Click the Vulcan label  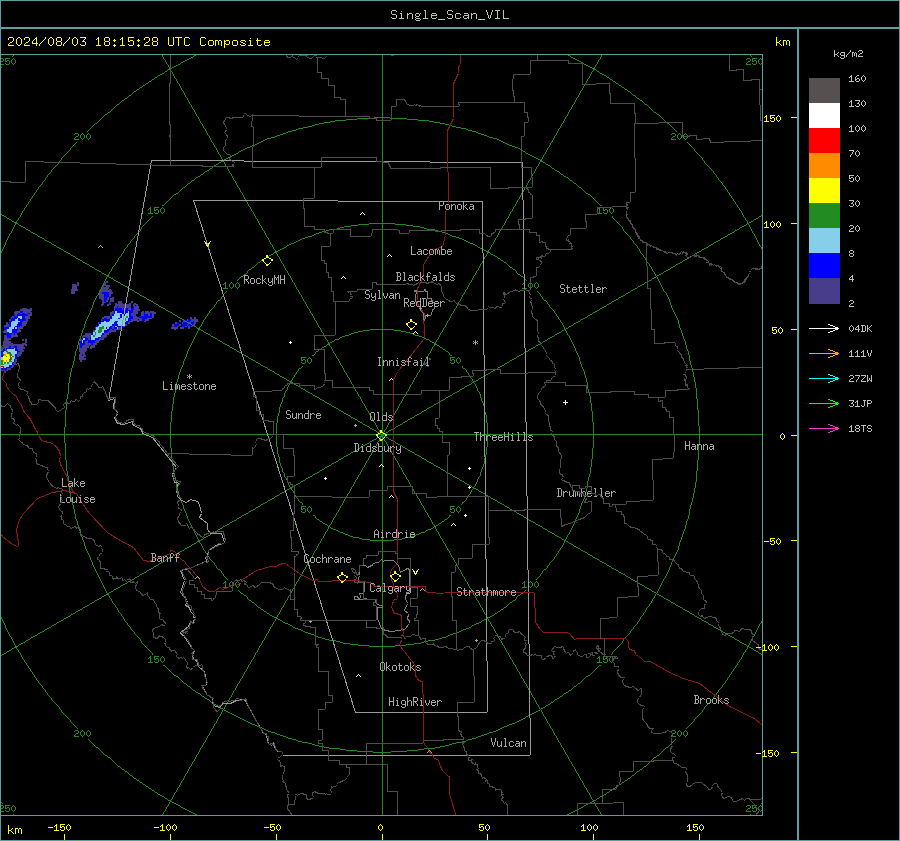pyautogui.click(x=508, y=743)
